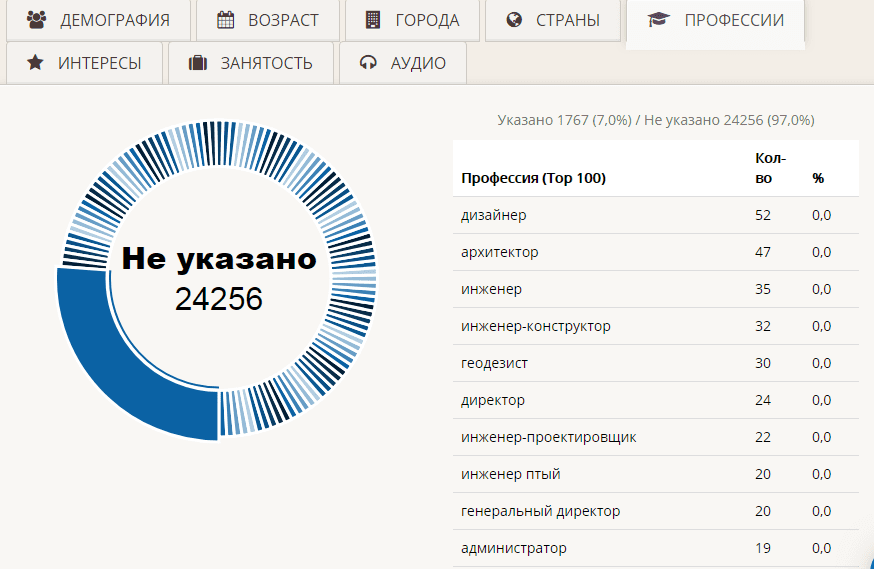Screen dimensions: 874x569
Task: Click the star icon on Интересы
Action: click(x=35, y=62)
